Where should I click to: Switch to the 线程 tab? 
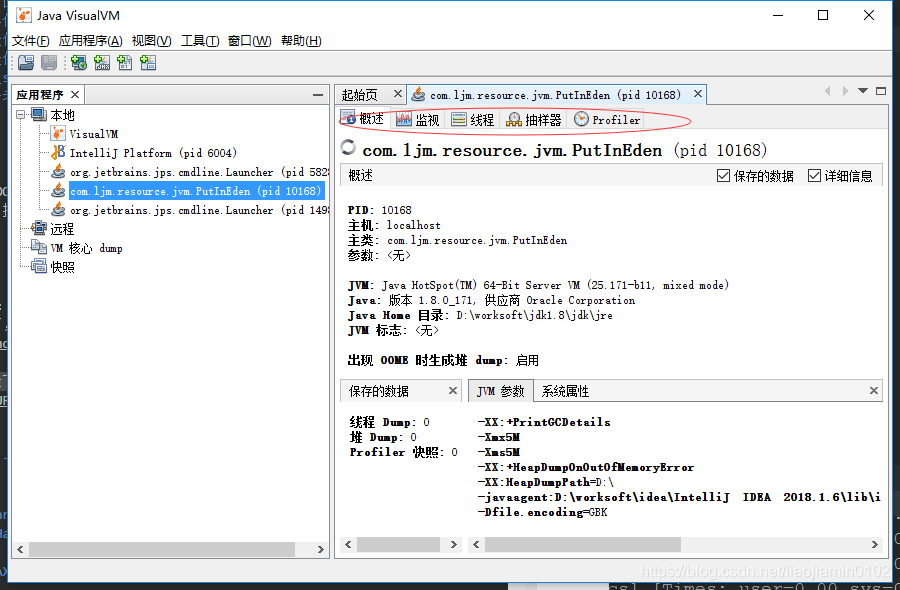click(473, 119)
